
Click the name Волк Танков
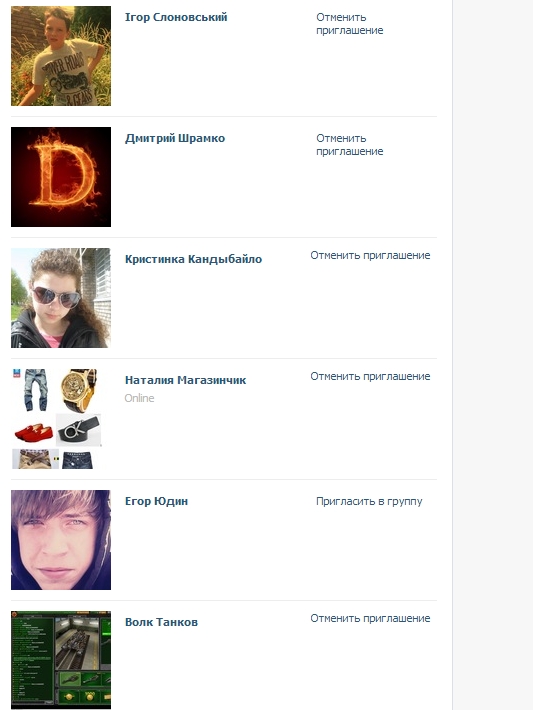(x=161, y=622)
